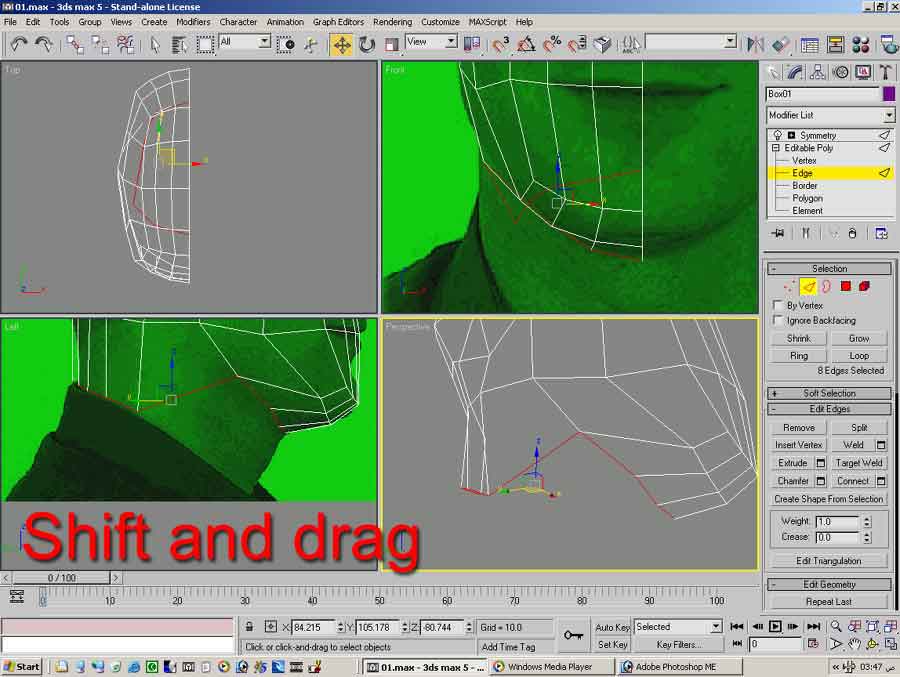
Task: Click the Arc Rotate viewport navigation icon
Action: pos(872,644)
